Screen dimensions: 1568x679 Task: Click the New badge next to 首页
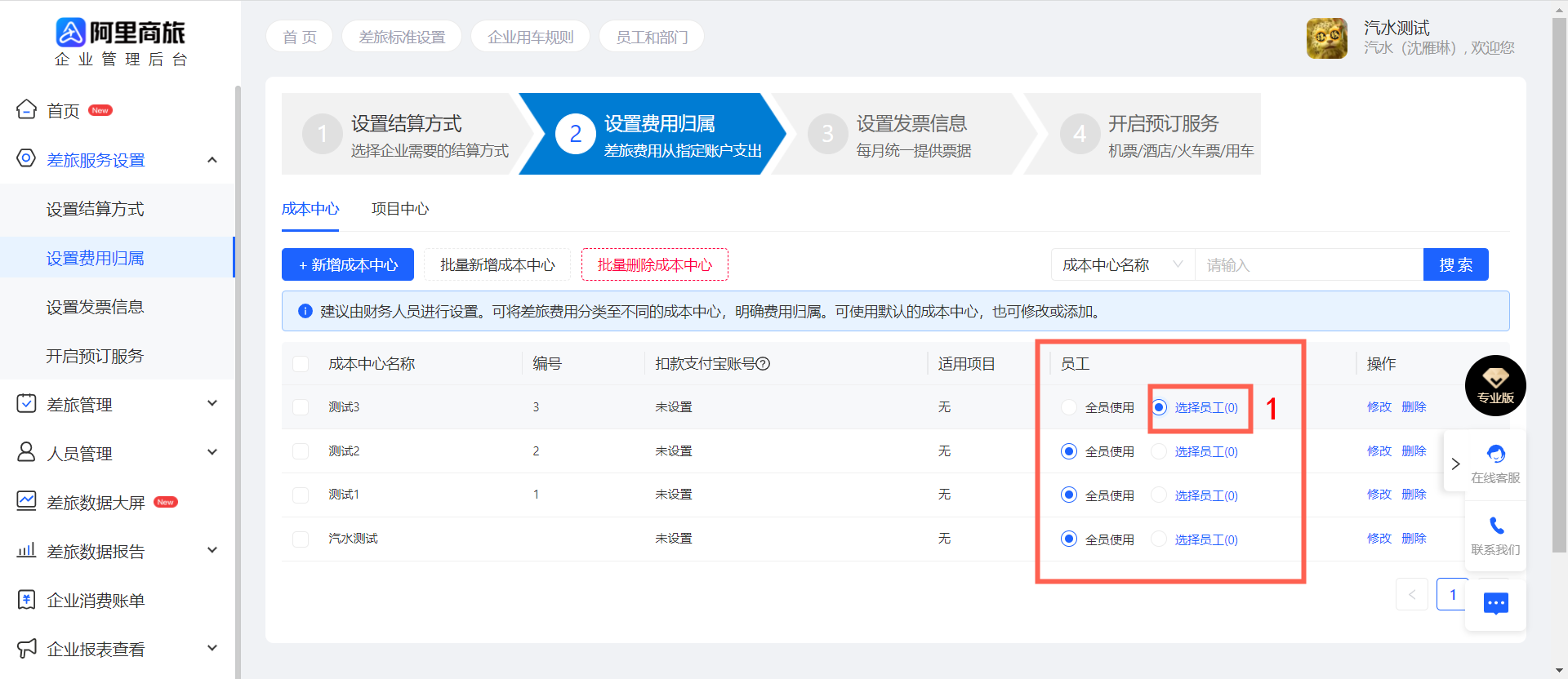pyautogui.click(x=100, y=110)
